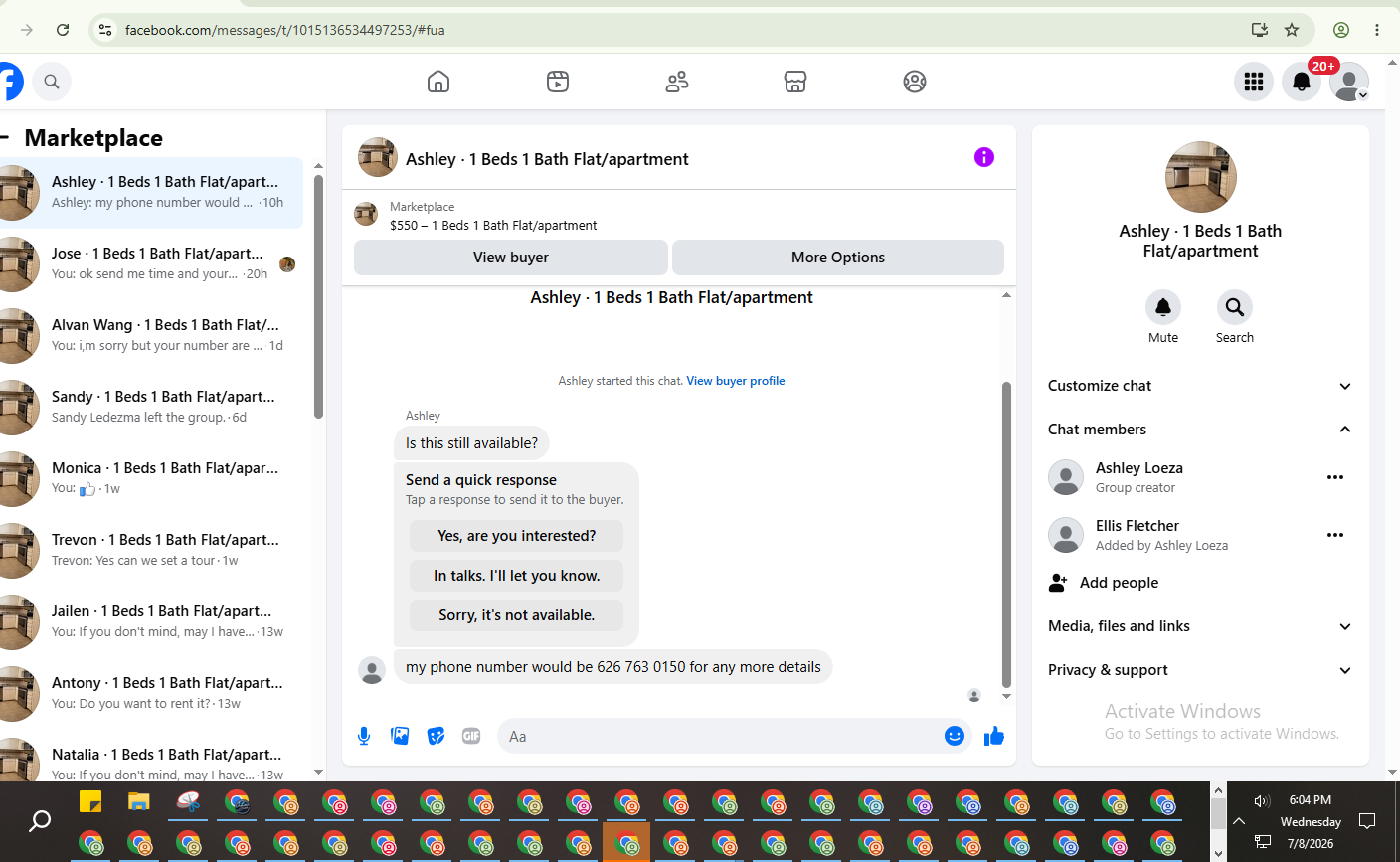Click Ashley's listing thumbnail in chat header
The image size is (1400, 862).
(378, 157)
